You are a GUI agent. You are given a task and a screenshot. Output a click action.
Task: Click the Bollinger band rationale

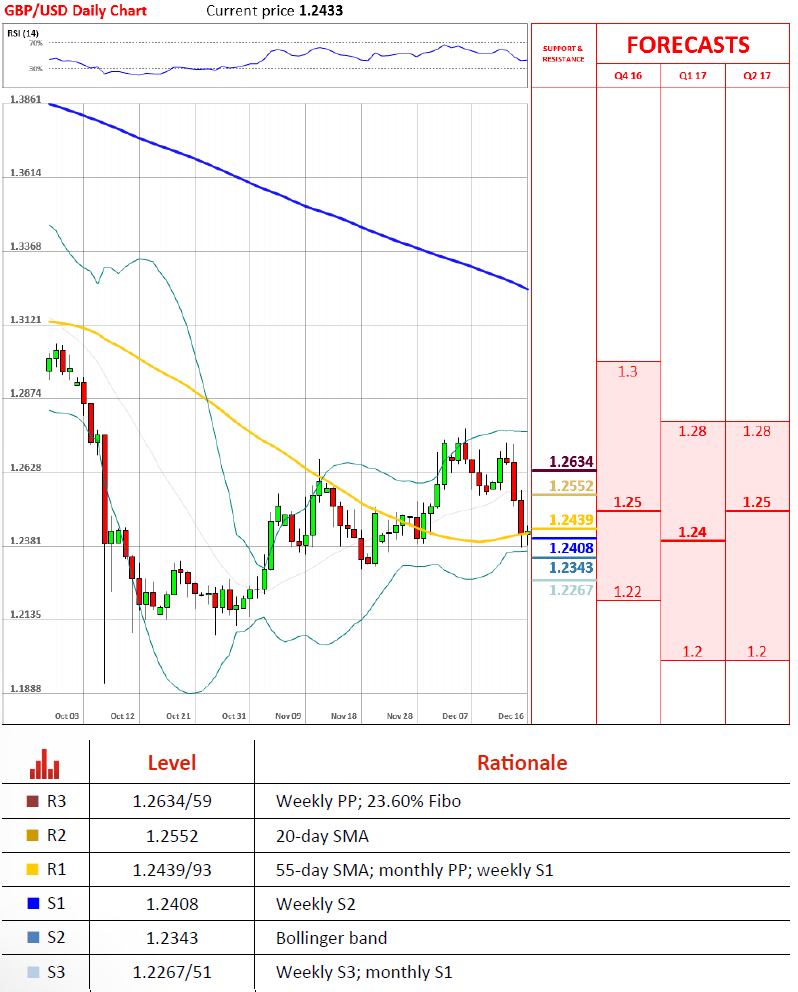coord(332,938)
